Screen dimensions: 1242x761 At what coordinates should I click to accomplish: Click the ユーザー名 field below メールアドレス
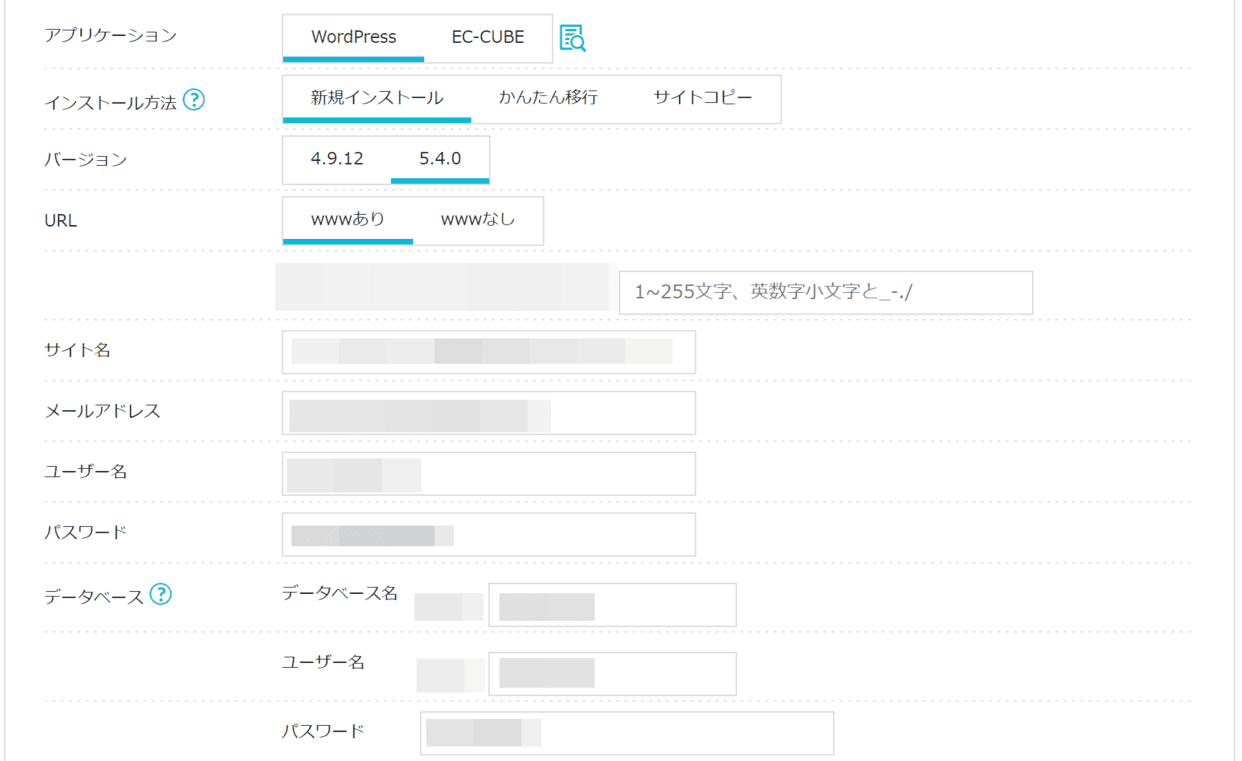coord(488,474)
